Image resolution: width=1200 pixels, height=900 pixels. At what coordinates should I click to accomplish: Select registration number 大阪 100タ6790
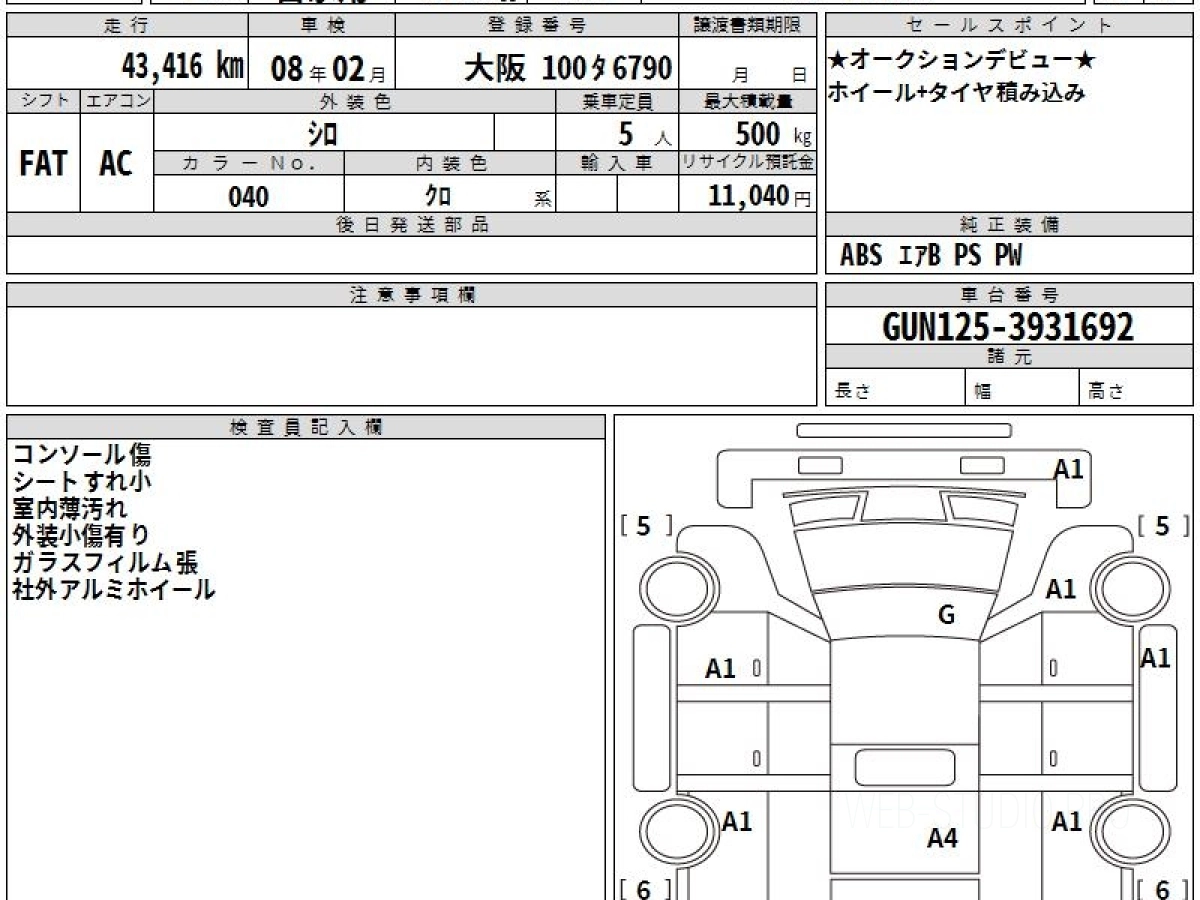(x=568, y=68)
